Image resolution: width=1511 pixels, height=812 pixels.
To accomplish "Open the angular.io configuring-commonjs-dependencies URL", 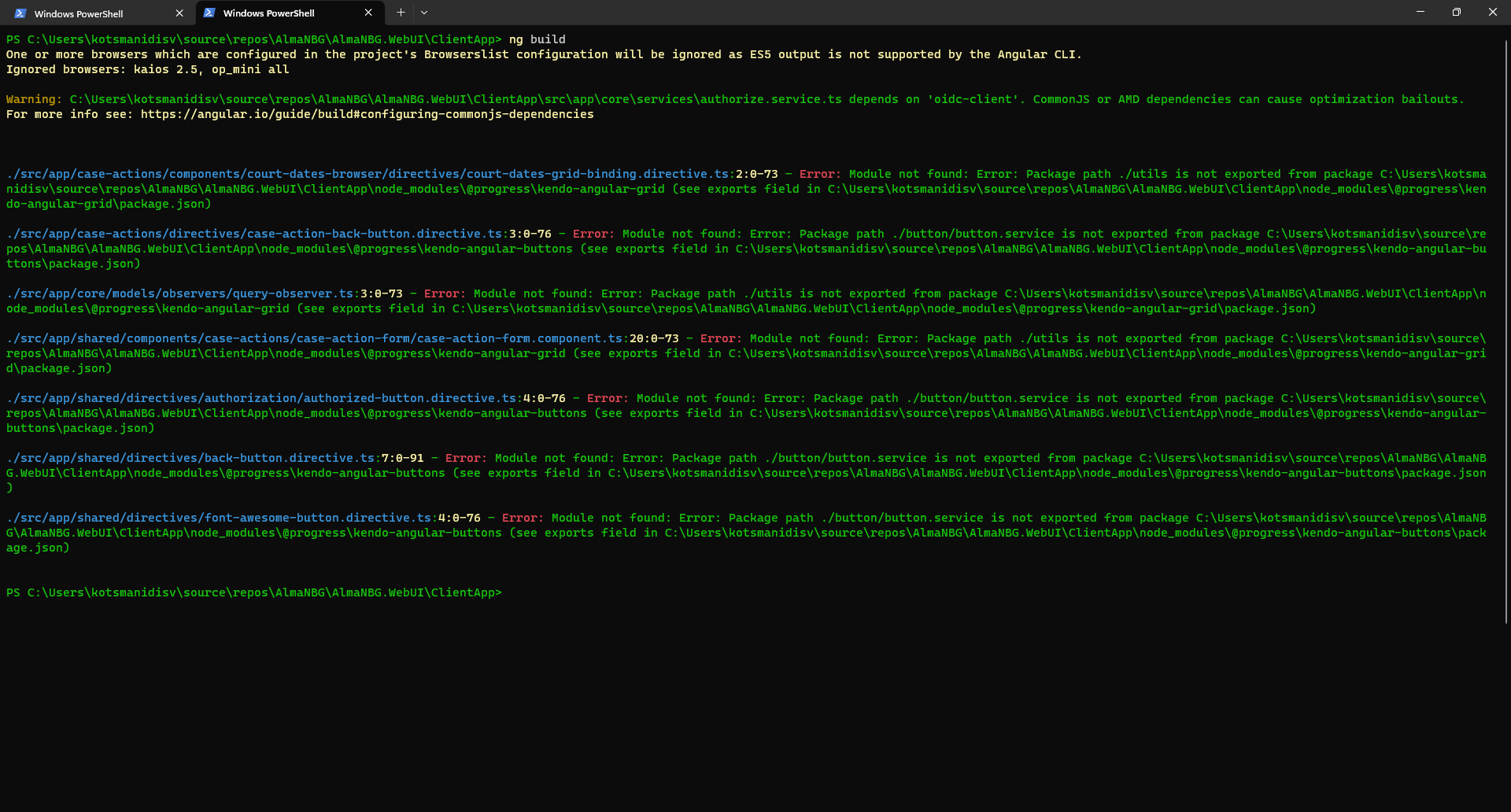I will coord(367,114).
